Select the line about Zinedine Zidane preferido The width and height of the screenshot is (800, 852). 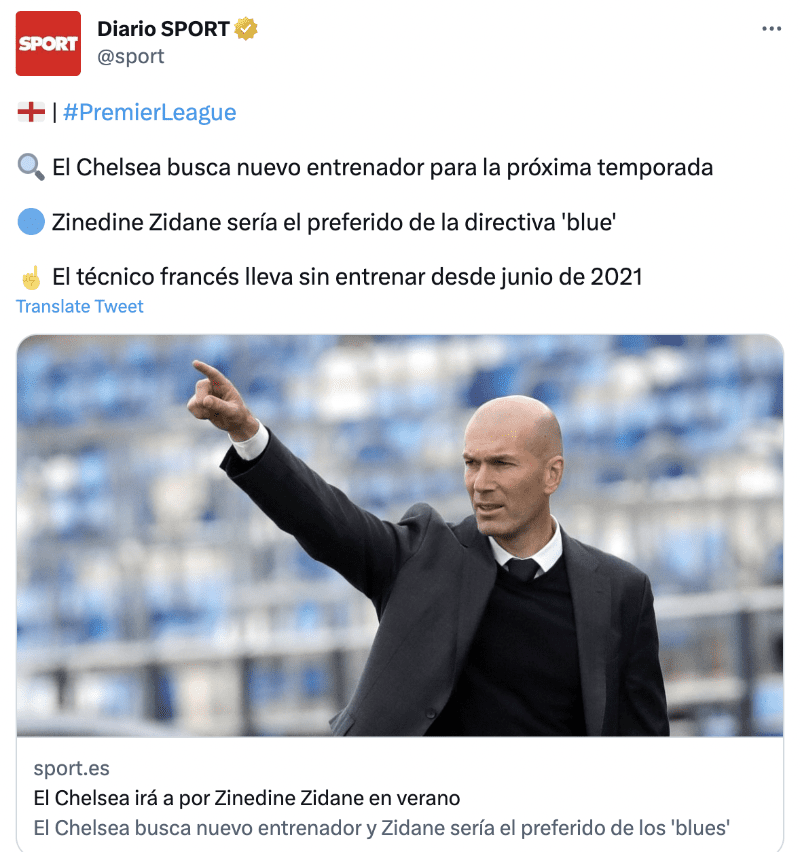pos(334,222)
